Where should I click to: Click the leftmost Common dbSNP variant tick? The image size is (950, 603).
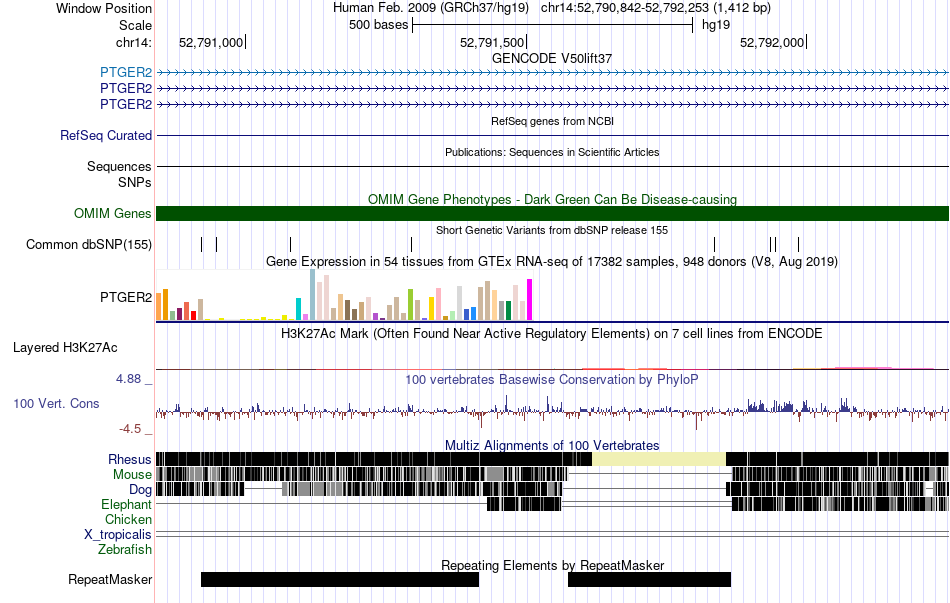(202, 244)
